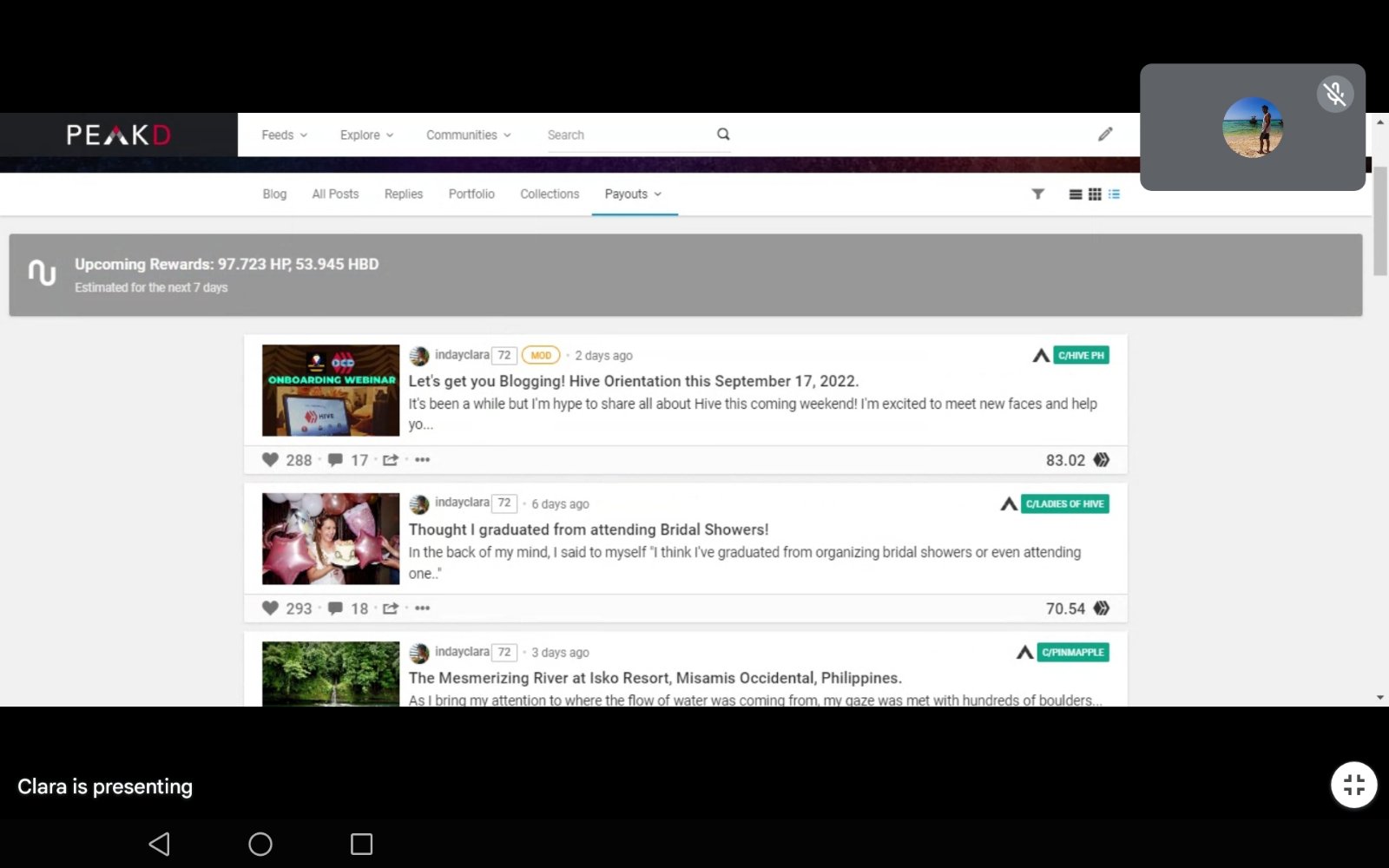Open the Hive Orientation September 17 post title
Viewport: 1389px width, 868px height.
pos(634,381)
